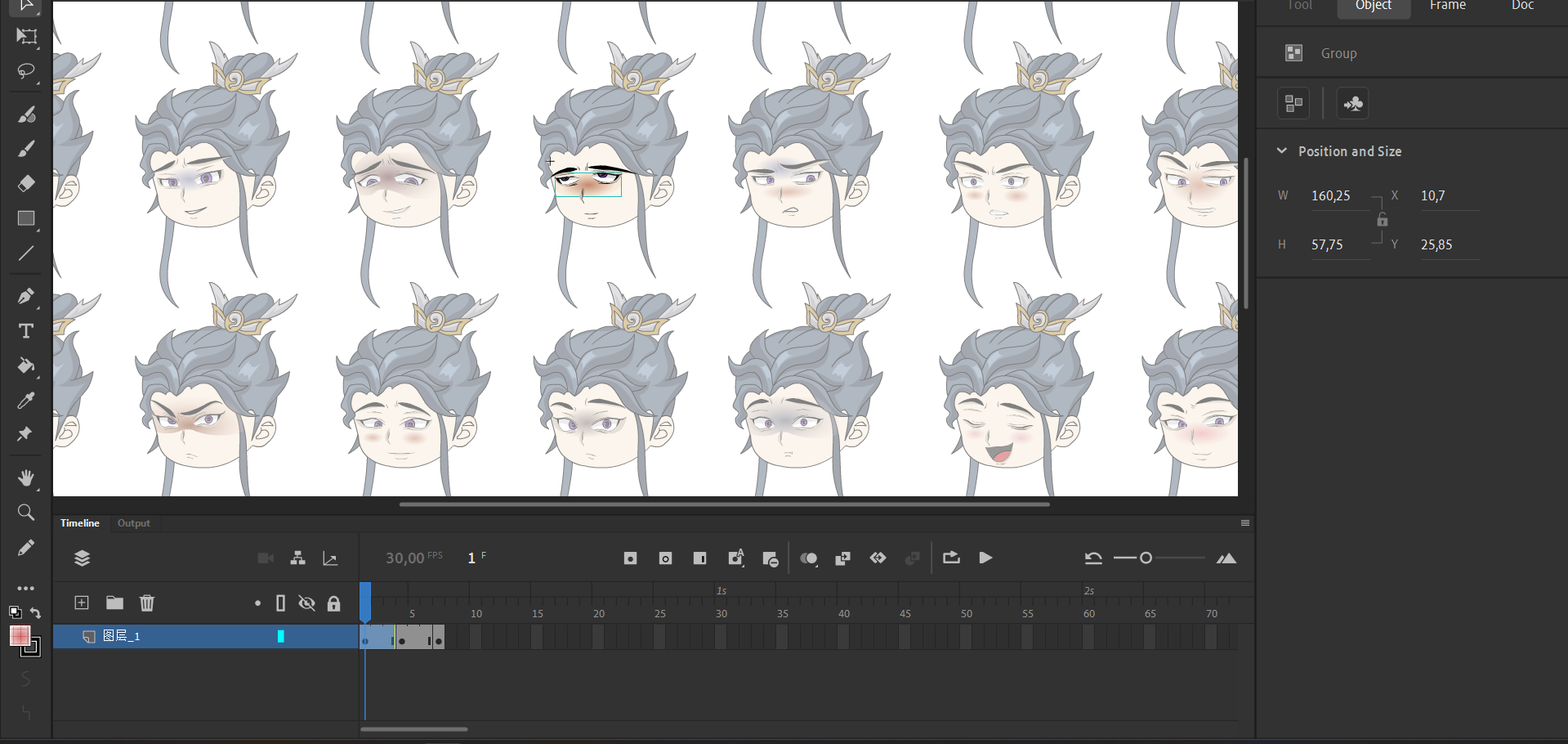Click the W width value field

pyautogui.click(x=1331, y=196)
